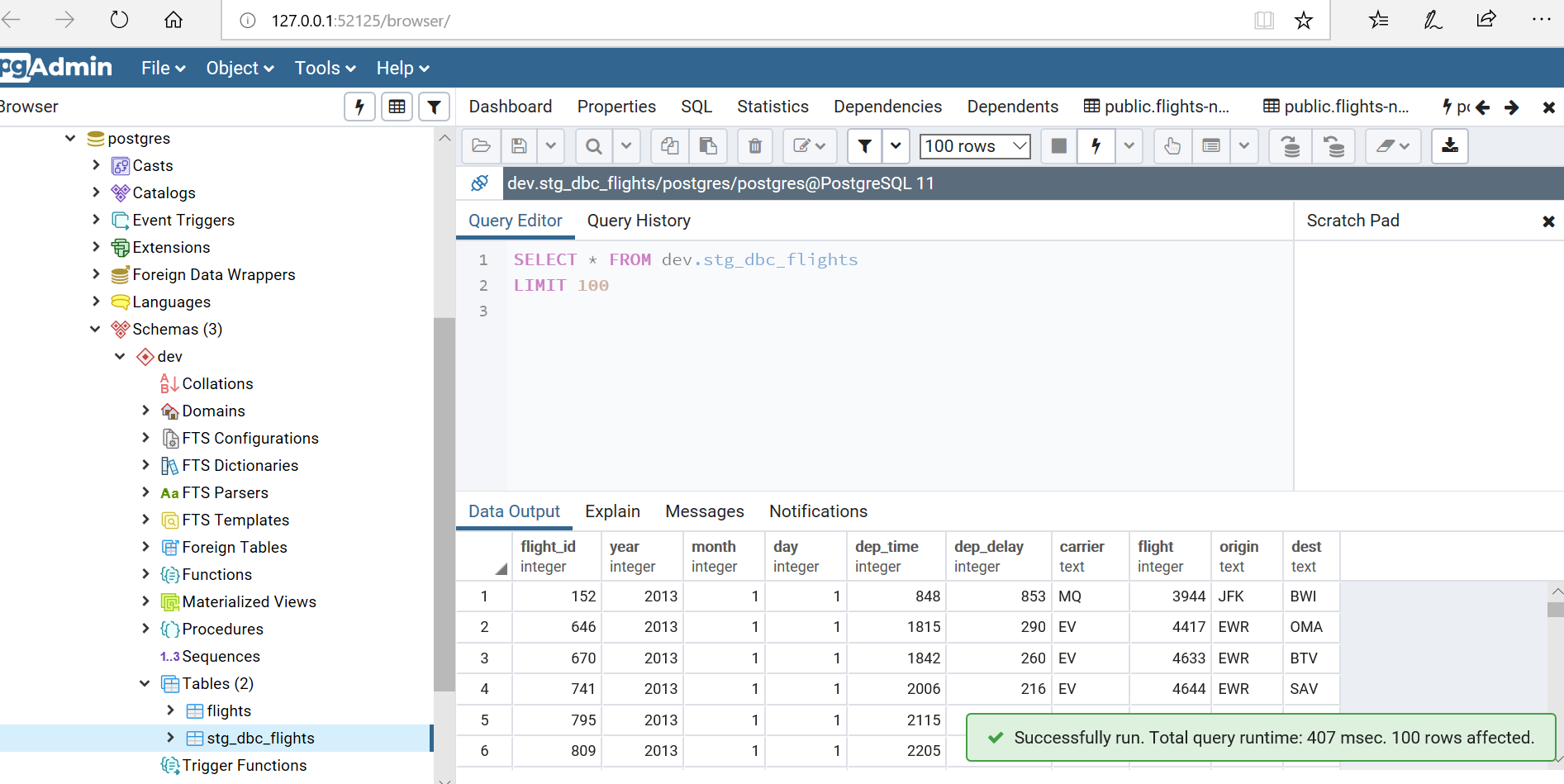Open the 100 rows limit dropdown
Screen dimensions: 1564x784
(975, 146)
